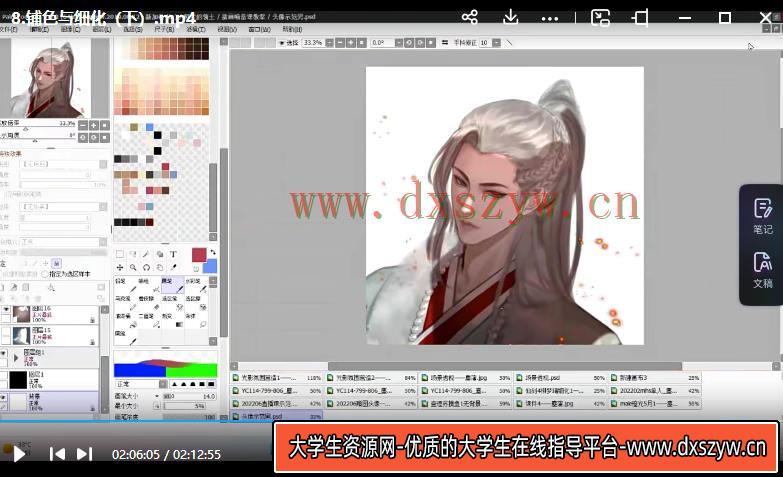Open the 选区(S) menu
The height and width of the screenshot is (477, 783).
click(x=133, y=29)
